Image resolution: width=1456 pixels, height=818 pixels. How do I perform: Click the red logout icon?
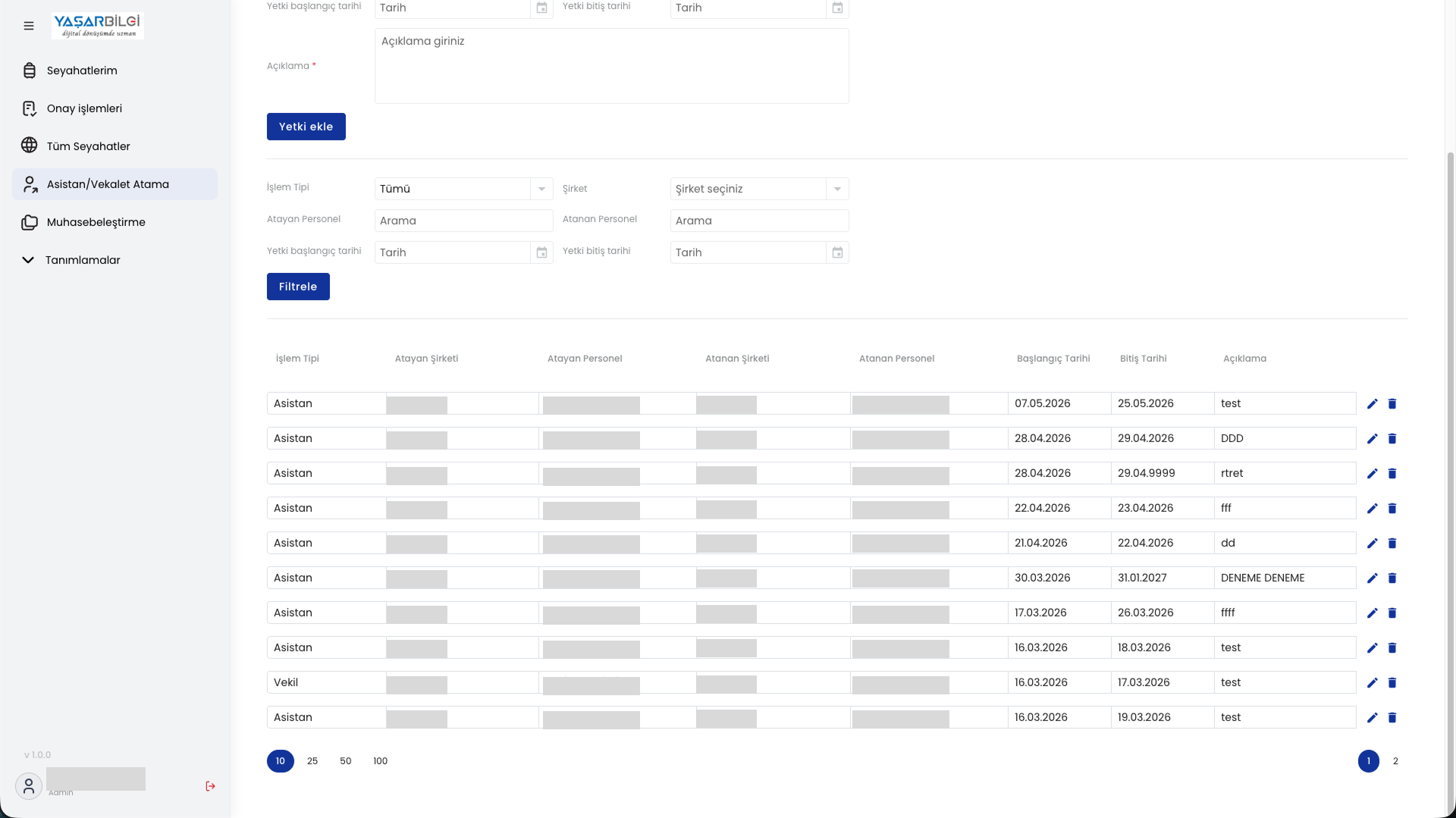click(210, 786)
